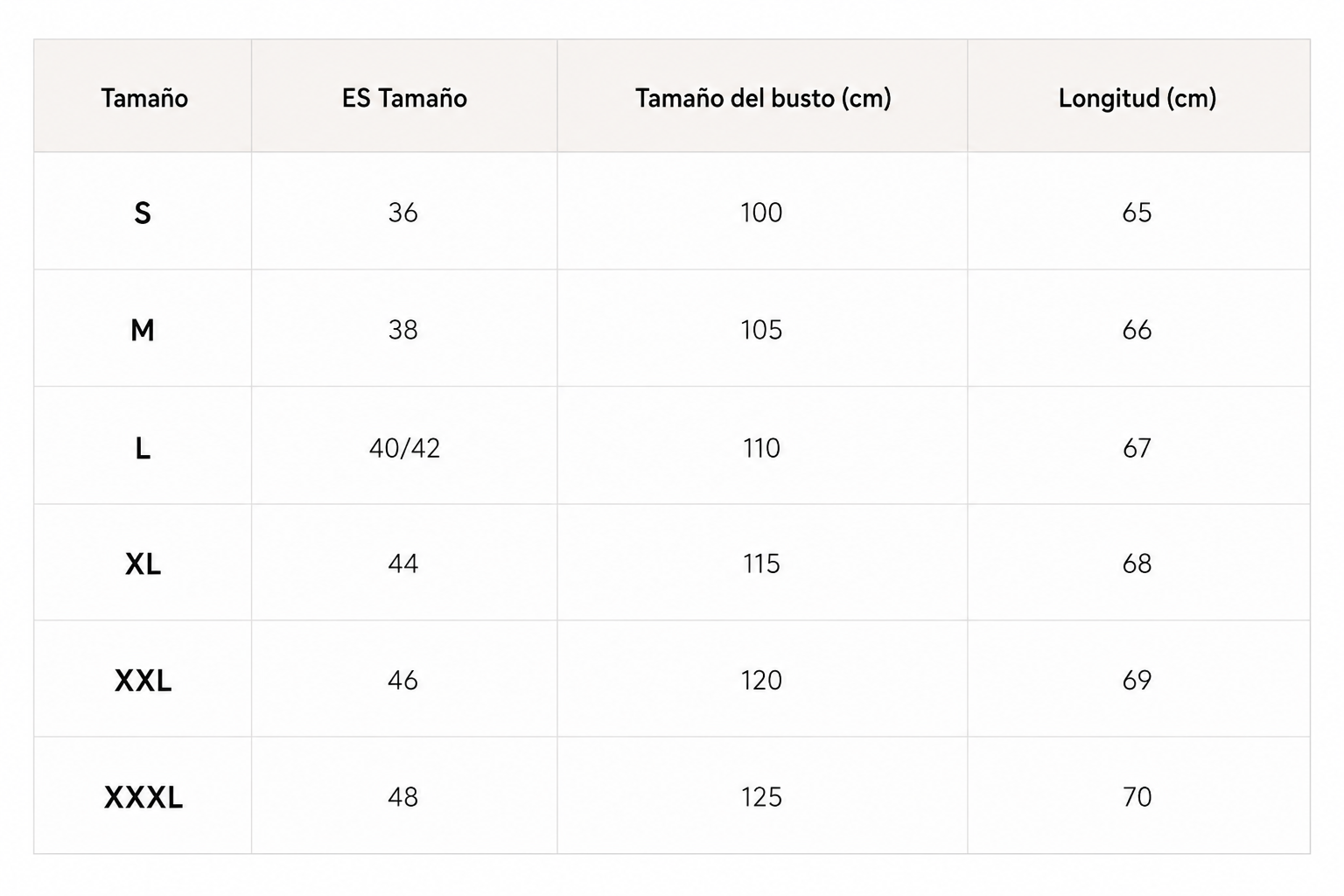
Task: Click the XXL size label
Action: coord(143,680)
